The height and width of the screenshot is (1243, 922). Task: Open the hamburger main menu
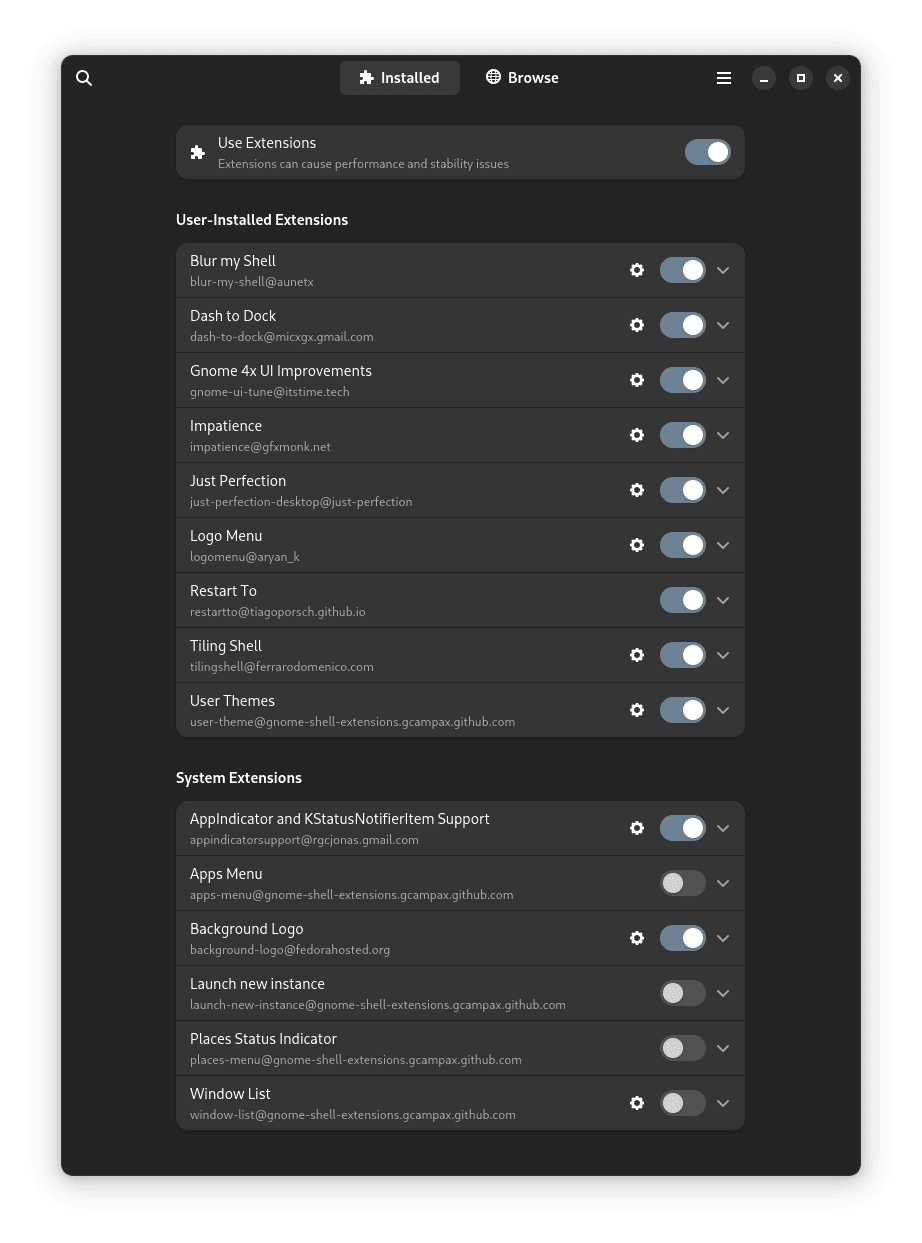tap(724, 78)
